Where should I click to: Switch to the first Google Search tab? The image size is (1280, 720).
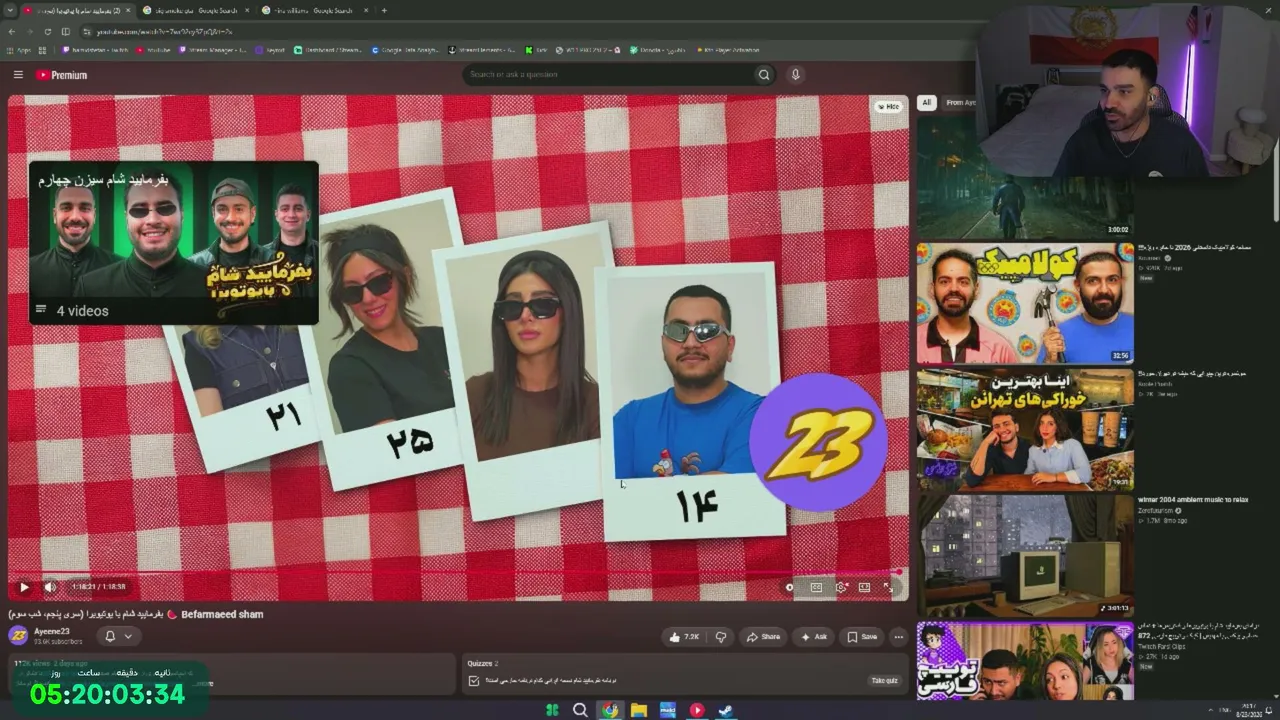click(195, 10)
